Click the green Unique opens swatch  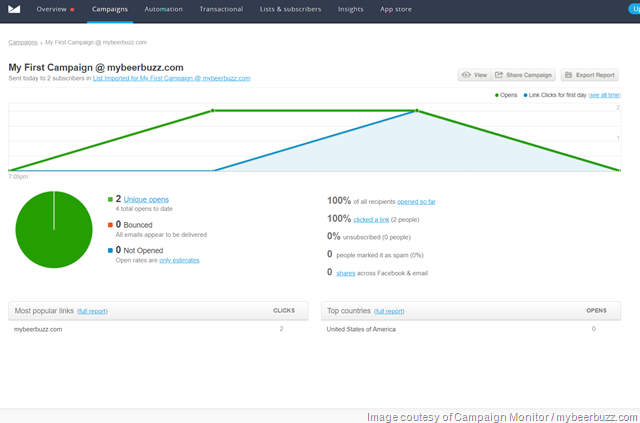point(110,200)
